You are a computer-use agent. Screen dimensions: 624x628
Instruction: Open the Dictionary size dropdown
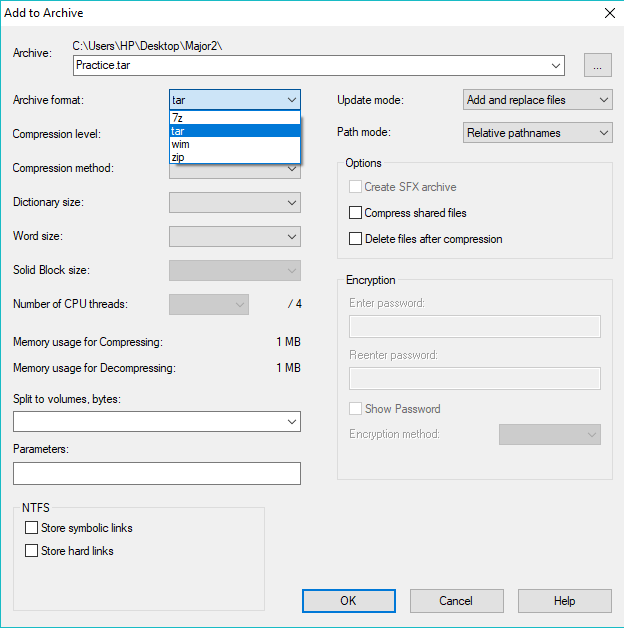pos(235,203)
